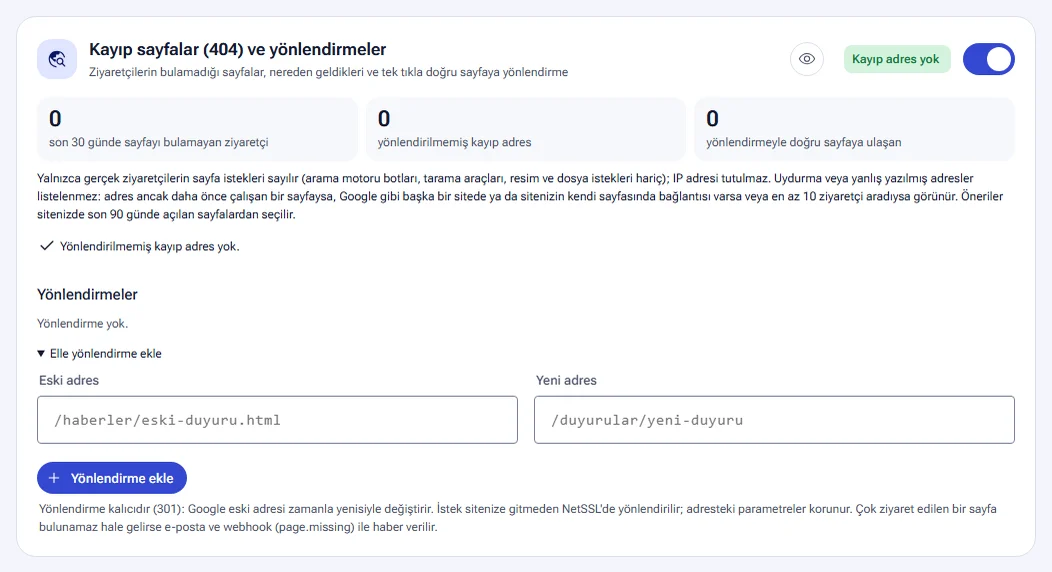Turn off the missing pages (404) feature switch
The width and height of the screenshot is (1052, 572).
coord(988,59)
